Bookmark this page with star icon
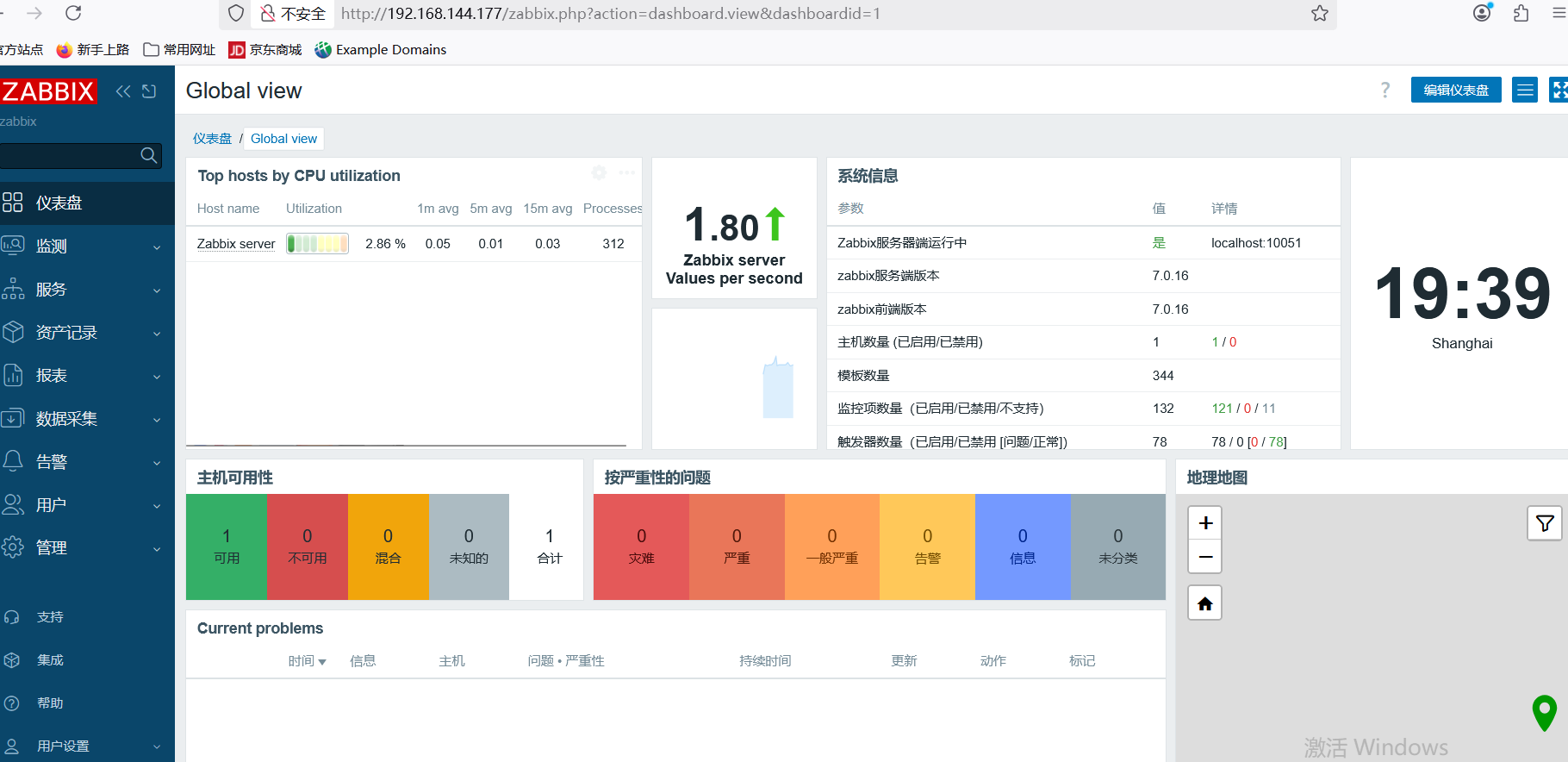The image size is (1568, 762). point(1320,14)
